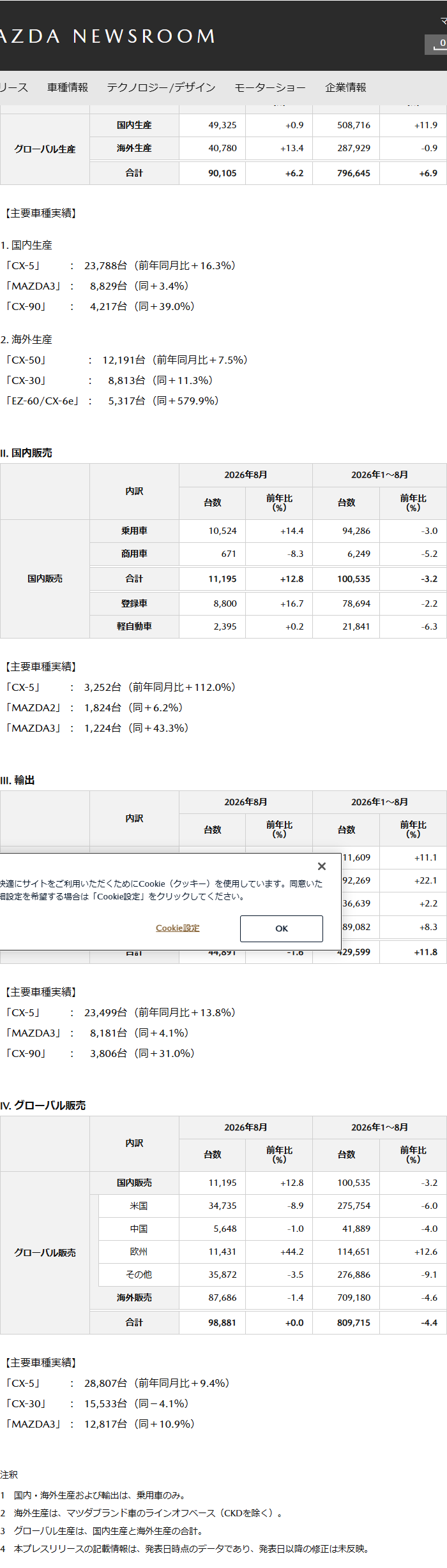Select the global CX-5 line 28,807台

pyautogui.click(x=117, y=1383)
